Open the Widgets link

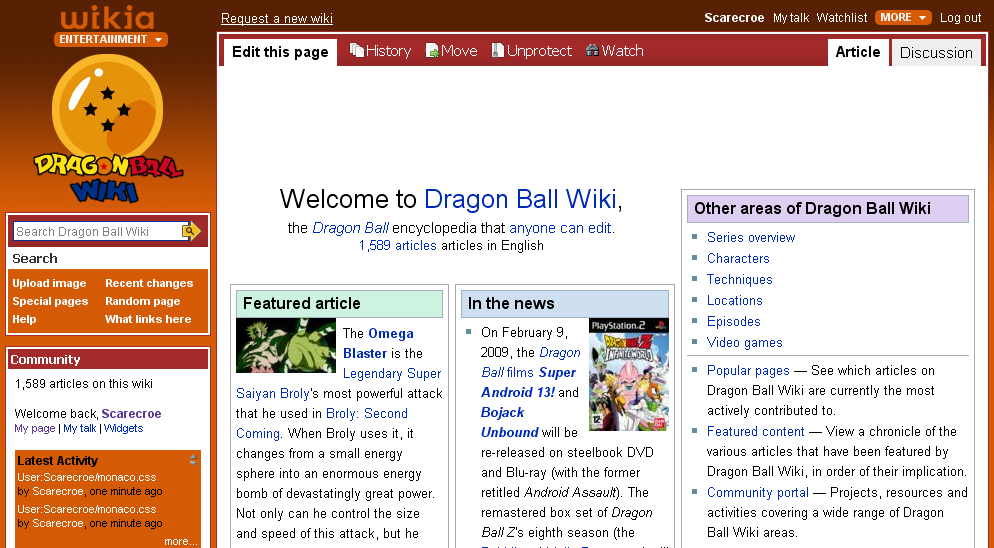click(x=123, y=428)
